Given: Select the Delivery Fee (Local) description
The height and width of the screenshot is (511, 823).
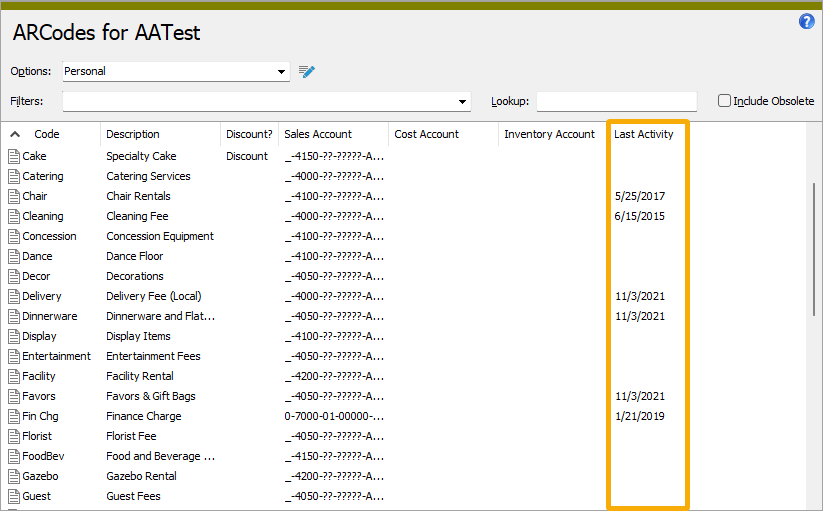Looking at the screenshot, I should pyautogui.click(x=154, y=296).
